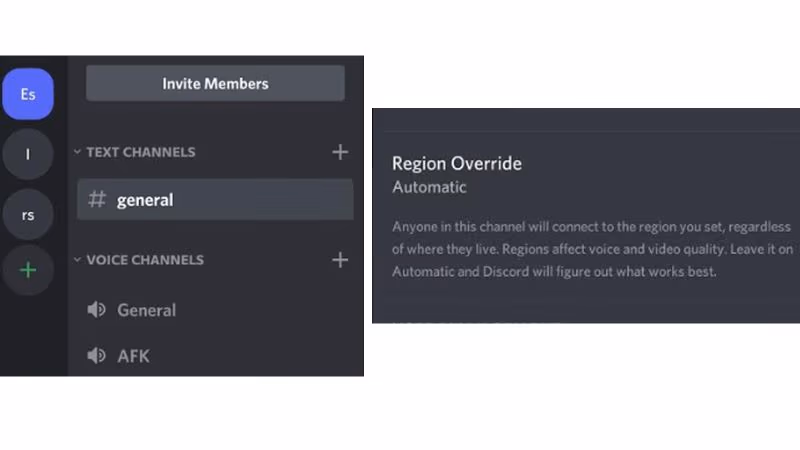Screen dimensions: 800x450
Task: Click the green Add a Server plus icon
Action: pyautogui.click(x=28, y=270)
